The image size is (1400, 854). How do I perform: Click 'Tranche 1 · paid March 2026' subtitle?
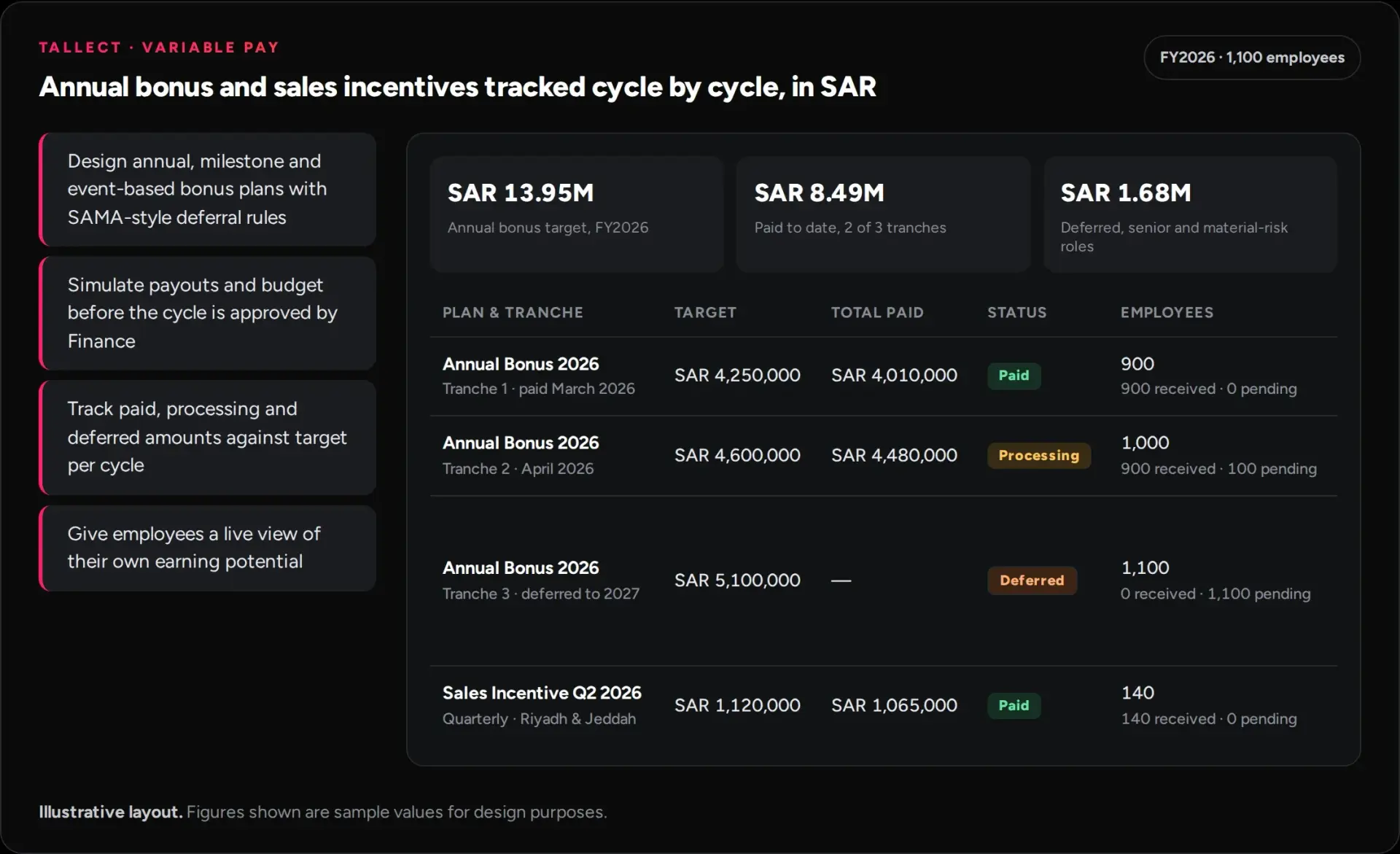click(538, 389)
